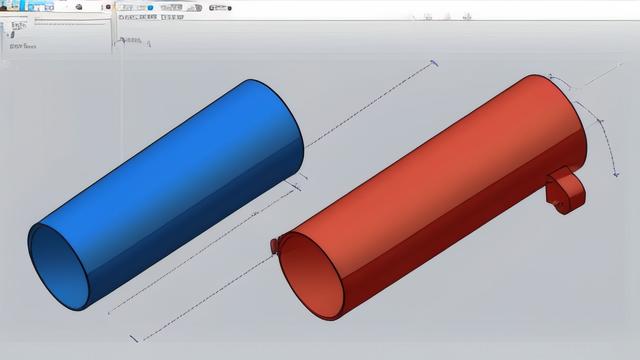
Task: Click the small dark dot icon ending the toolbar group
Action: (x=229, y=8)
